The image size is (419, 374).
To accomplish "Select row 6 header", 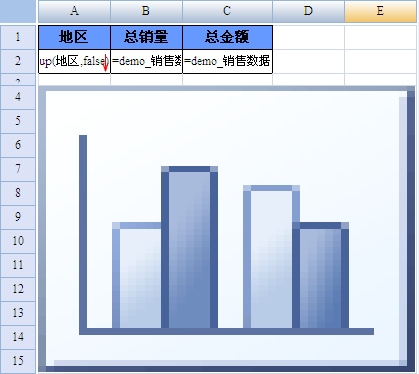I will [x=18, y=145].
